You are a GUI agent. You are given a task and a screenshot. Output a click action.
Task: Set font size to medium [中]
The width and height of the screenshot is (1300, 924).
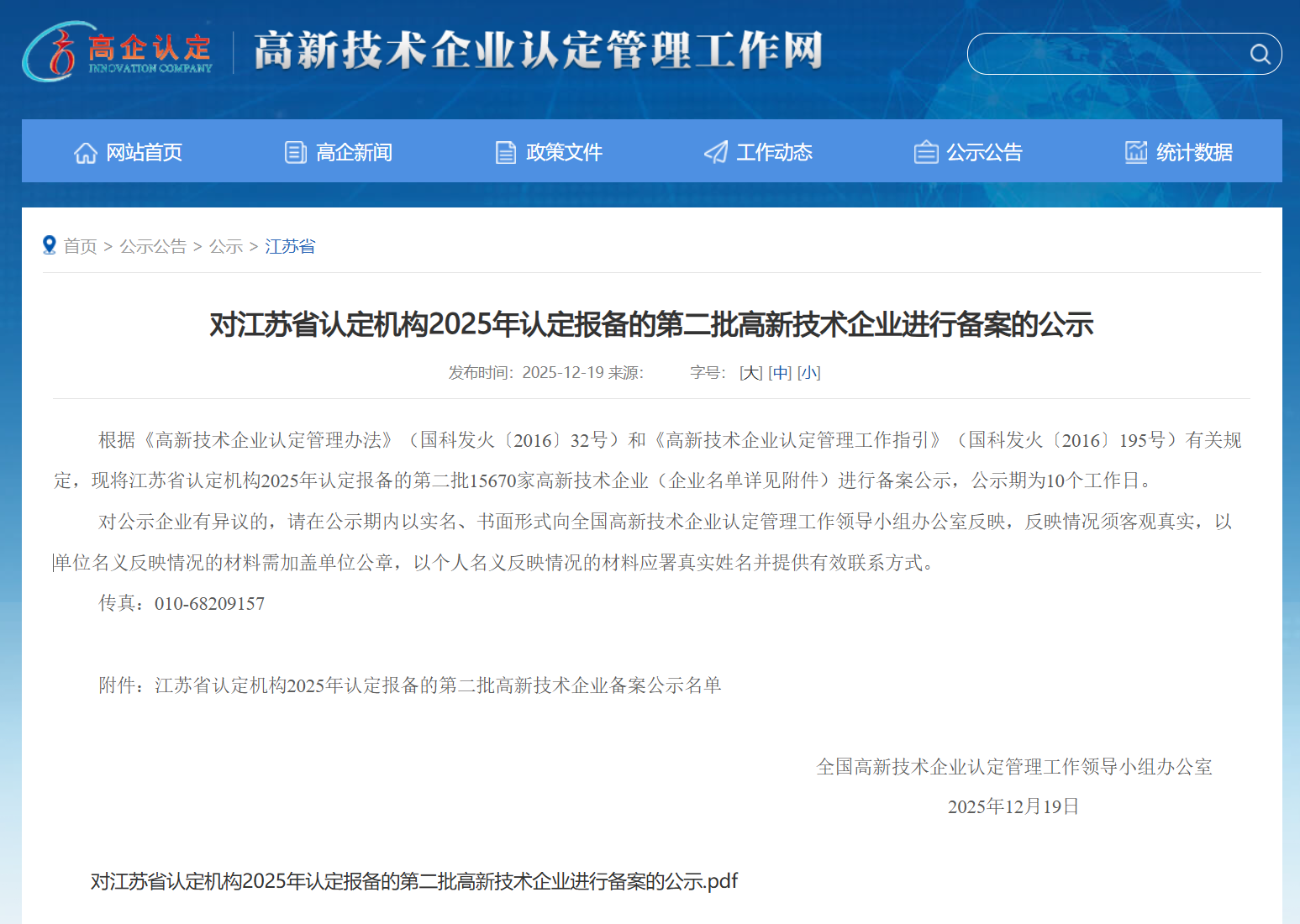pos(780,373)
